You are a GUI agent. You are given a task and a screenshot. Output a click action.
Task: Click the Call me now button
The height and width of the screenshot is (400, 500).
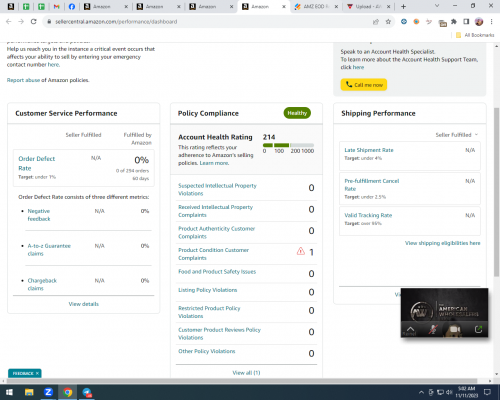tap(364, 85)
